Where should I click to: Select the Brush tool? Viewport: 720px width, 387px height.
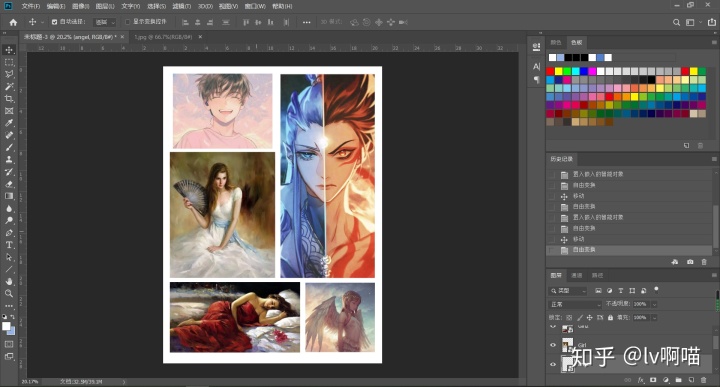pyautogui.click(x=9, y=147)
